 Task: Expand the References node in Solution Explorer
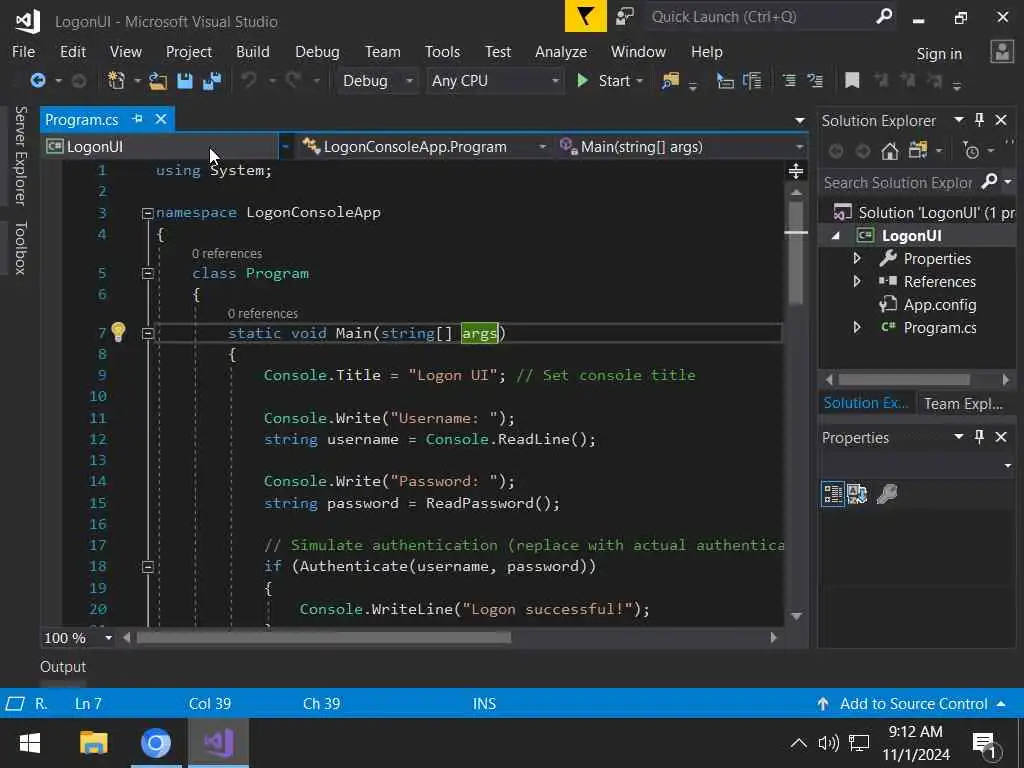857,281
